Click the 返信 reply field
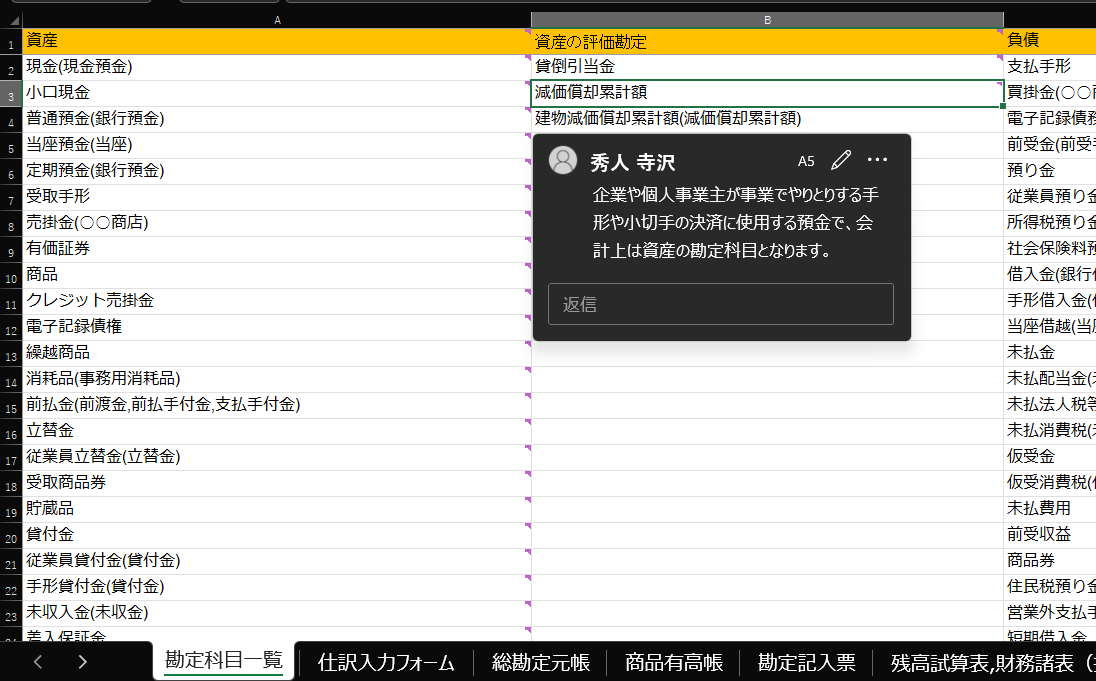1096x681 pixels. (x=720, y=304)
